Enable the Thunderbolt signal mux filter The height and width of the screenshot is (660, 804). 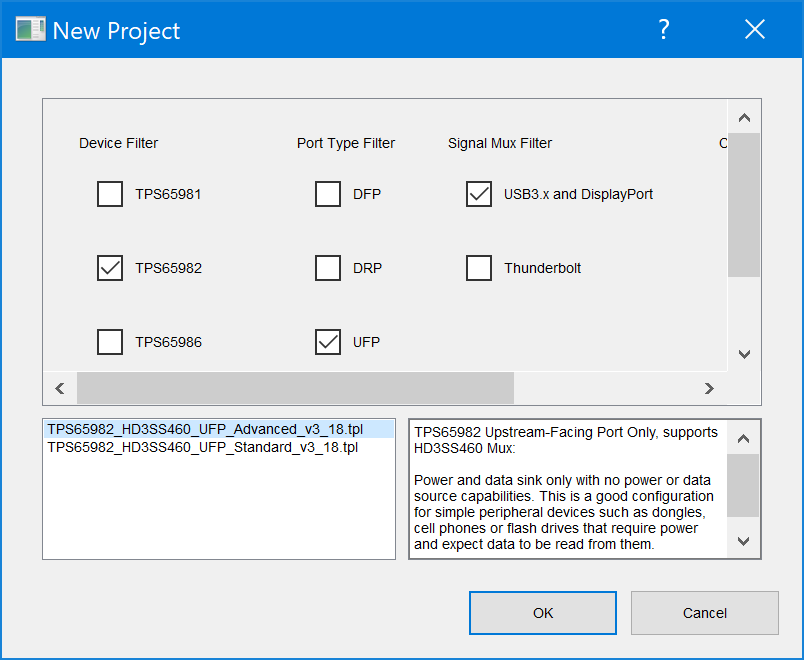(479, 268)
